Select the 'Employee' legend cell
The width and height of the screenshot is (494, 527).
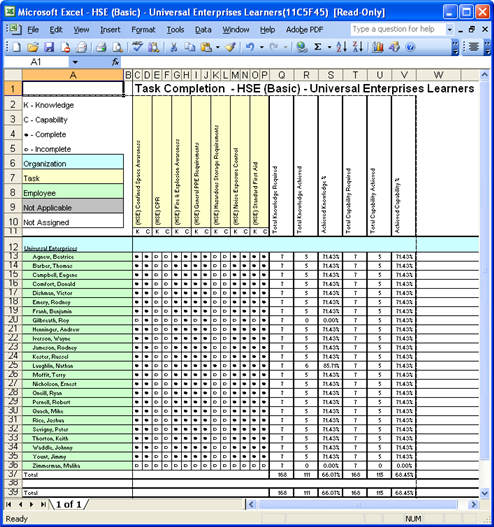pyautogui.click(x=73, y=191)
